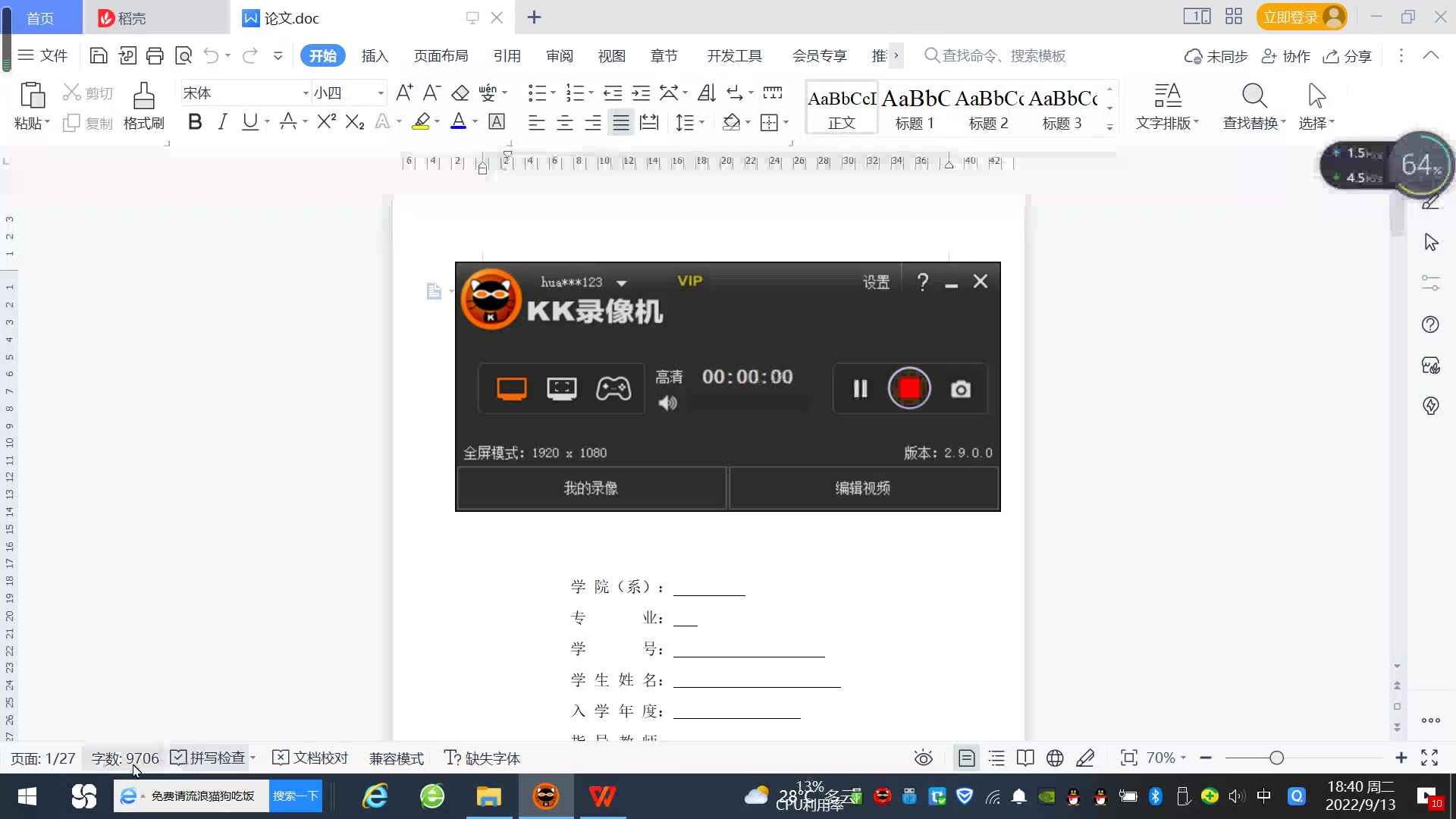Click the Print icon in quick access toolbar
1456x819 pixels.
pyautogui.click(x=155, y=55)
